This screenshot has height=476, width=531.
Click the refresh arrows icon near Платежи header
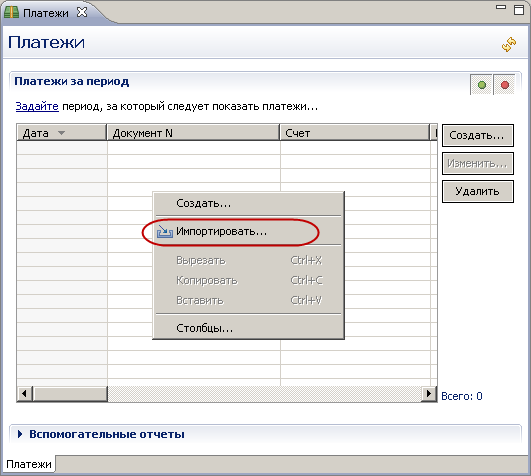[x=509, y=44]
